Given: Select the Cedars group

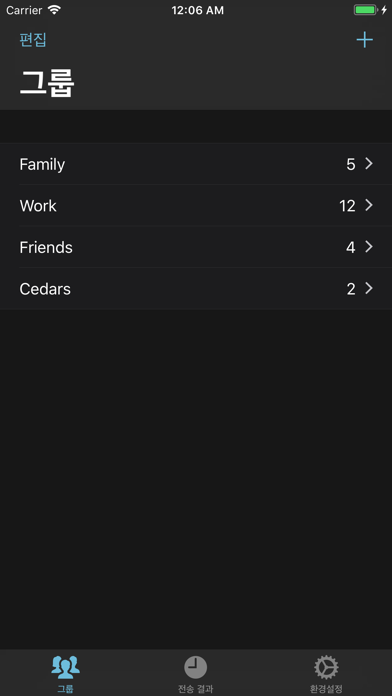Looking at the screenshot, I should [x=196, y=289].
